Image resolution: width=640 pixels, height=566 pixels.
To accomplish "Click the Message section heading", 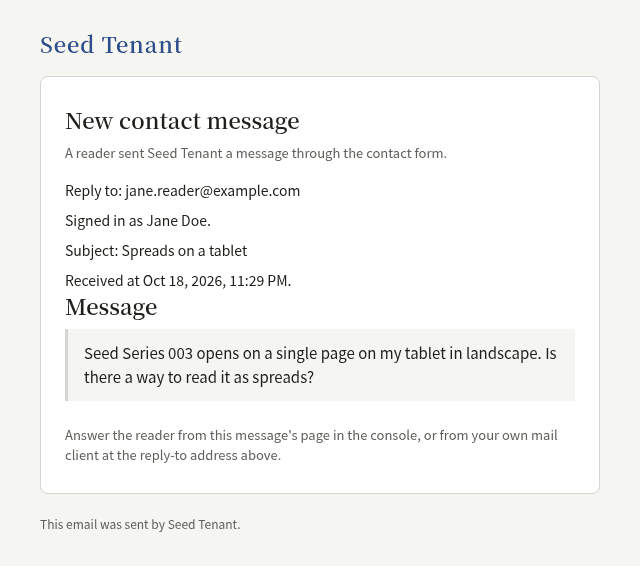I will click(x=111, y=307).
